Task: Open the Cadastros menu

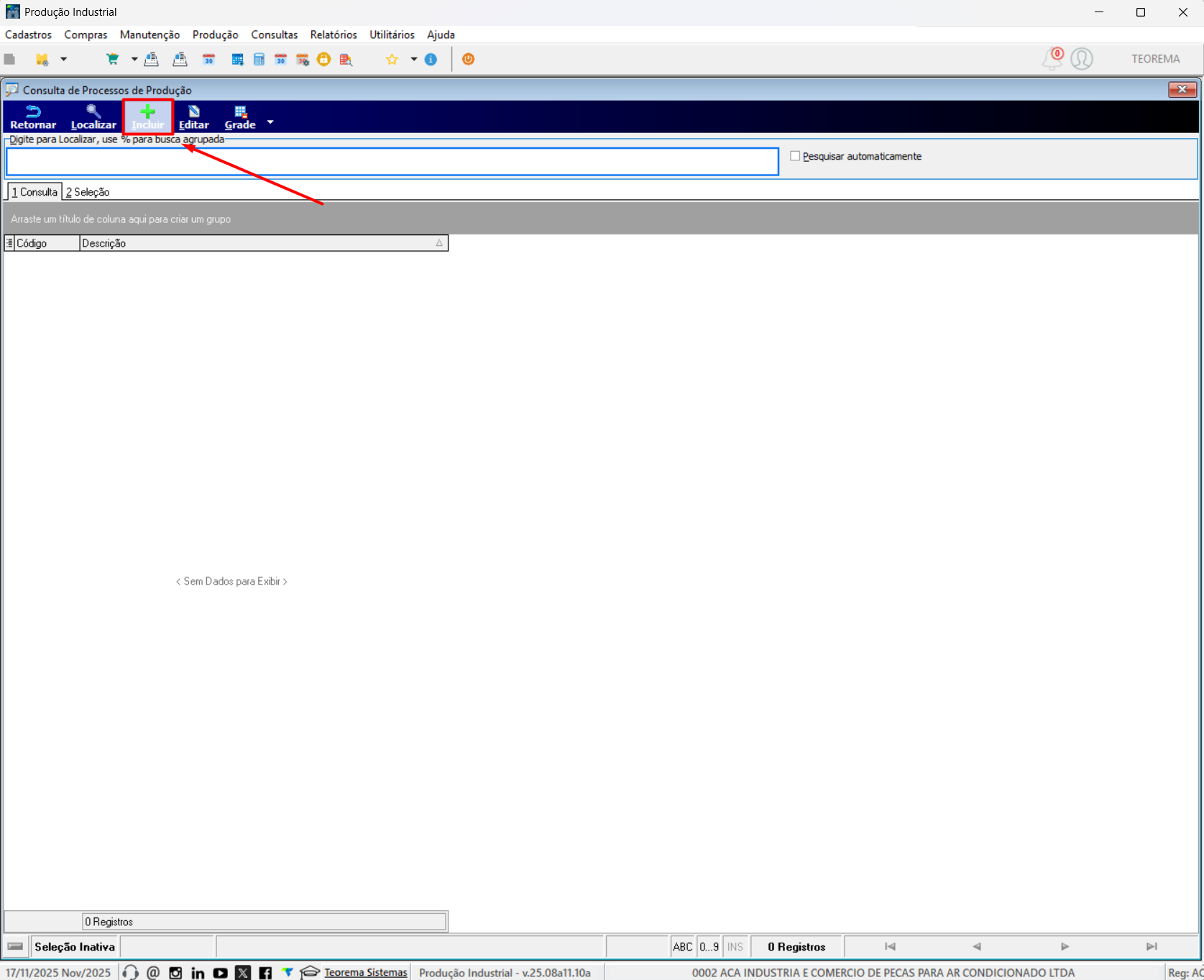Action: (x=28, y=35)
